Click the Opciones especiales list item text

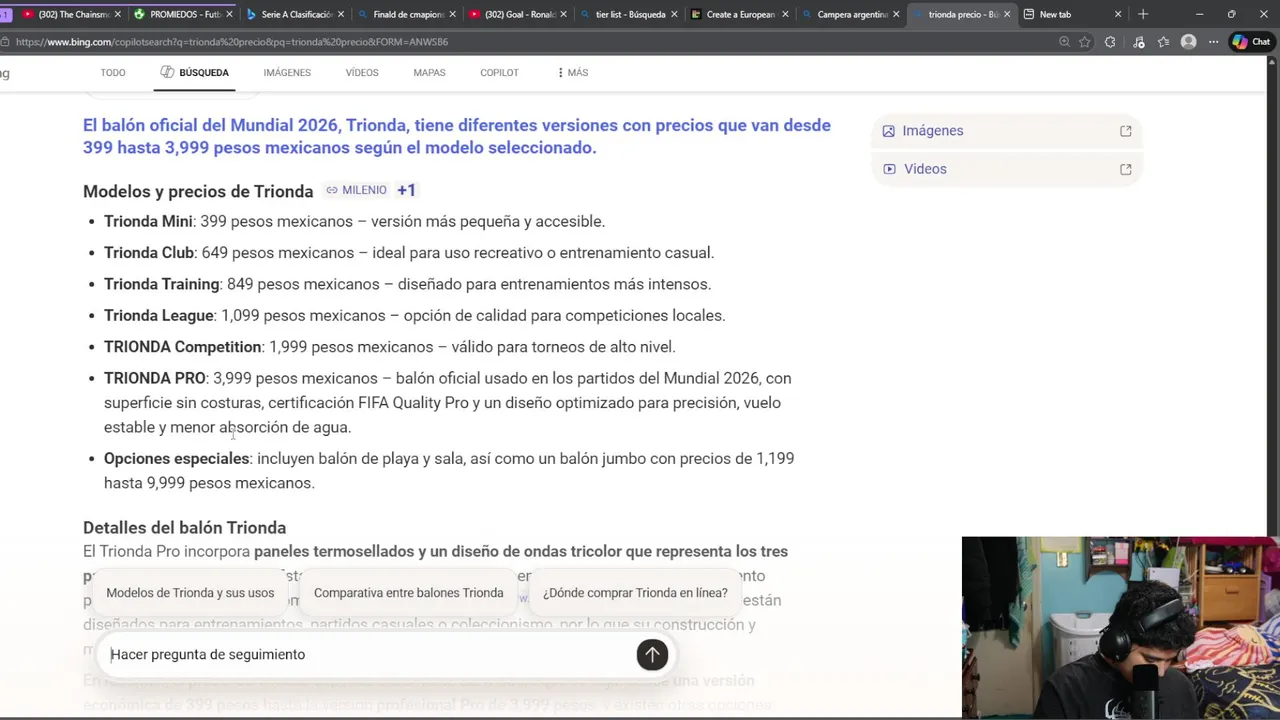449,470
